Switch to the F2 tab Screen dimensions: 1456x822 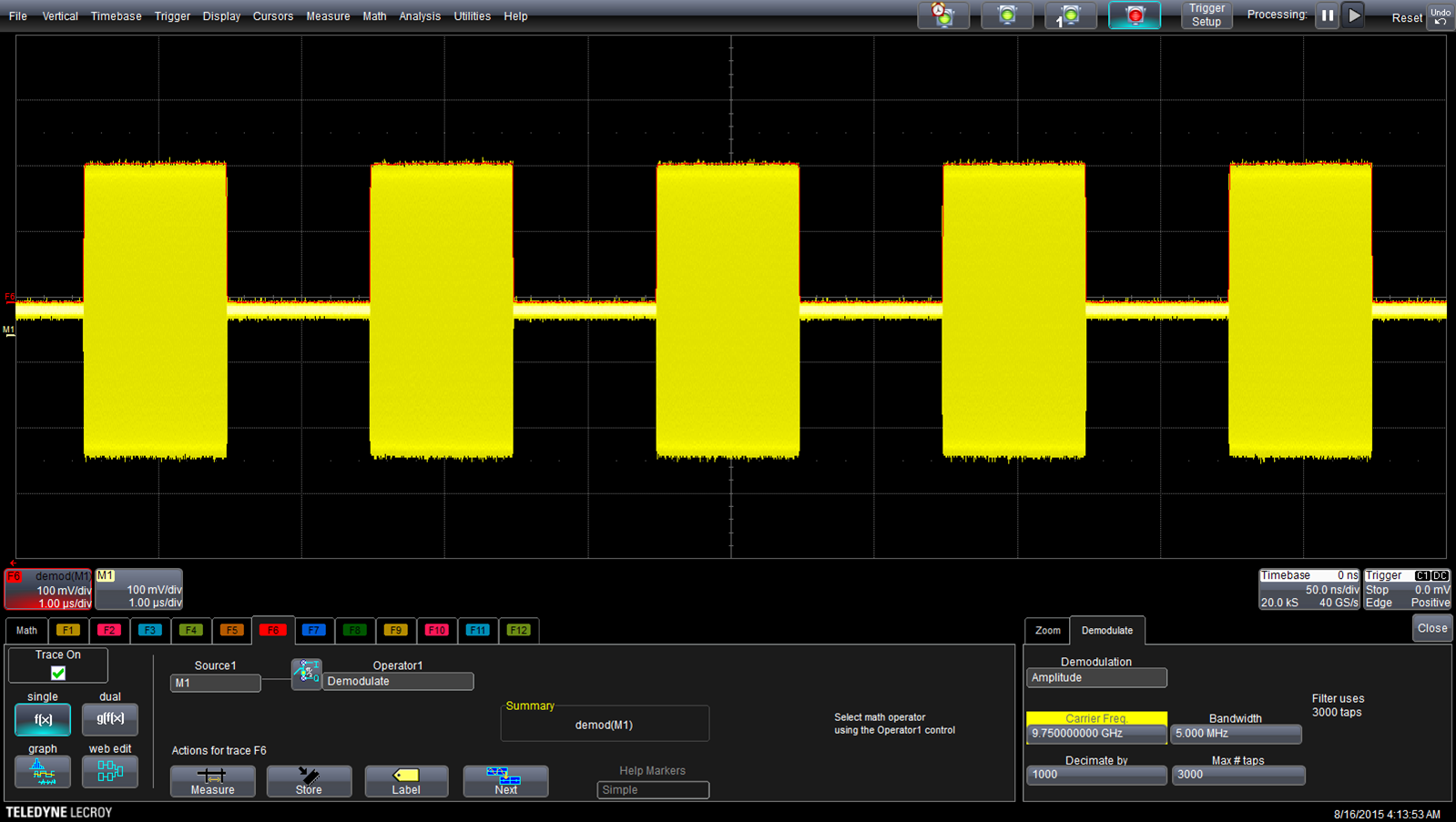[x=109, y=630]
